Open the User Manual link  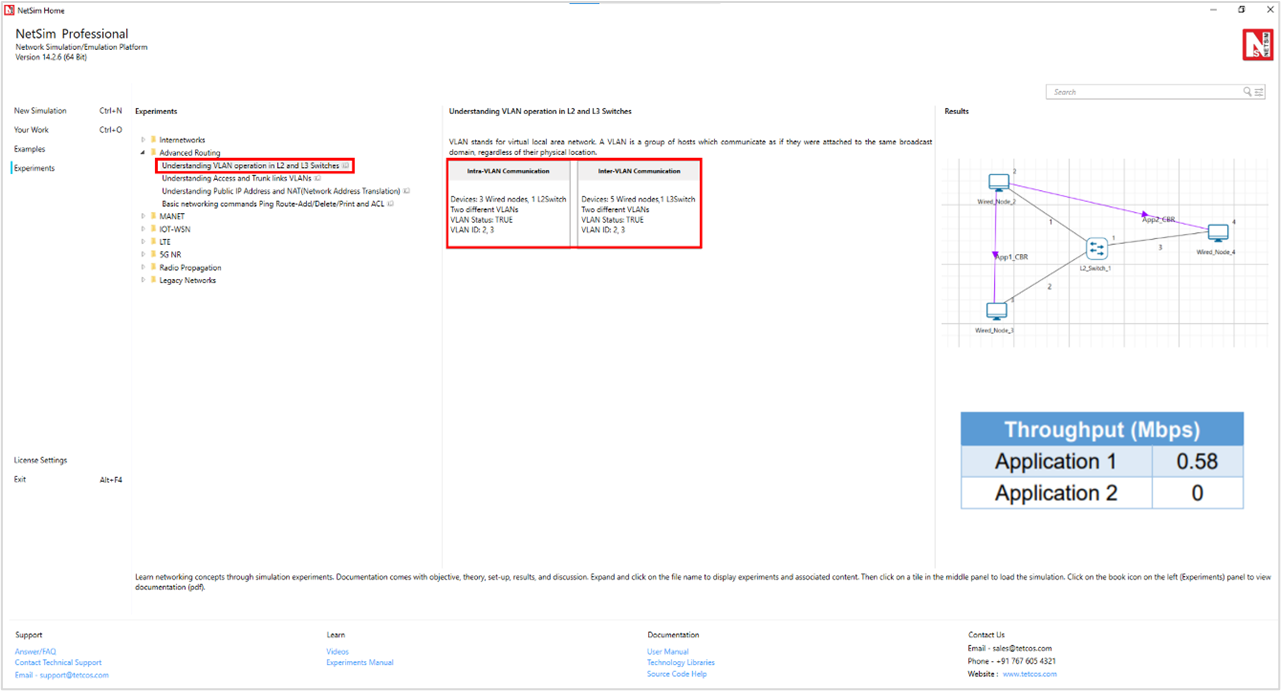[x=667, y=651]
